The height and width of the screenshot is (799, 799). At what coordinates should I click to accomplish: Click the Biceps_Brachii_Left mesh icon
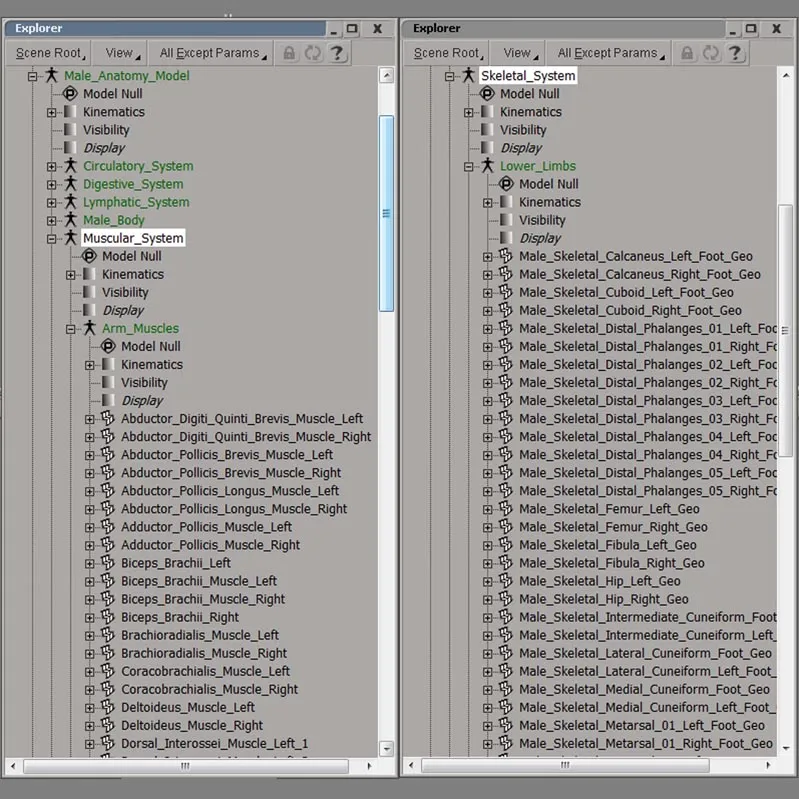click(108, 563)
